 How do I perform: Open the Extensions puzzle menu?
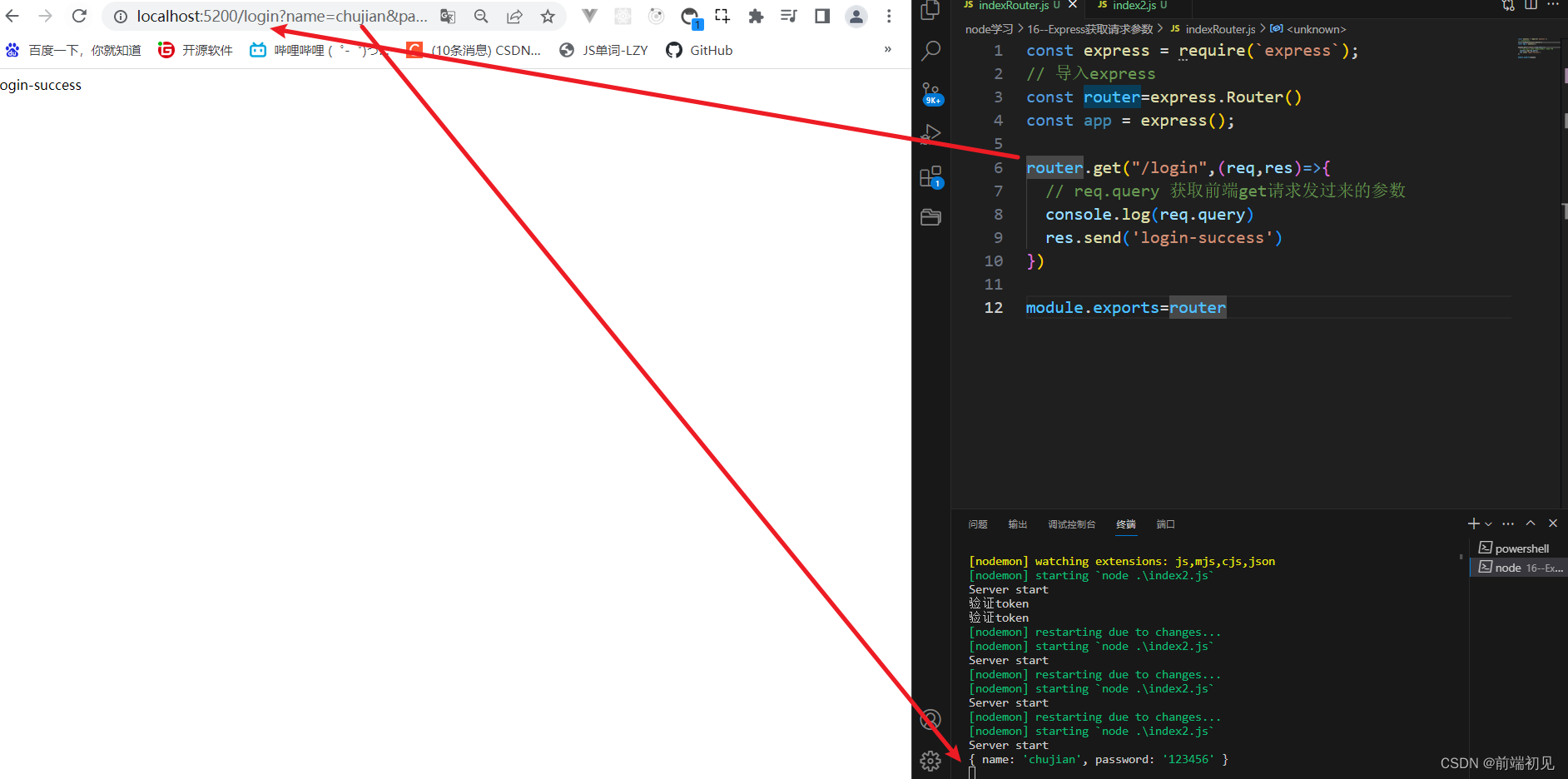(756, 16)
